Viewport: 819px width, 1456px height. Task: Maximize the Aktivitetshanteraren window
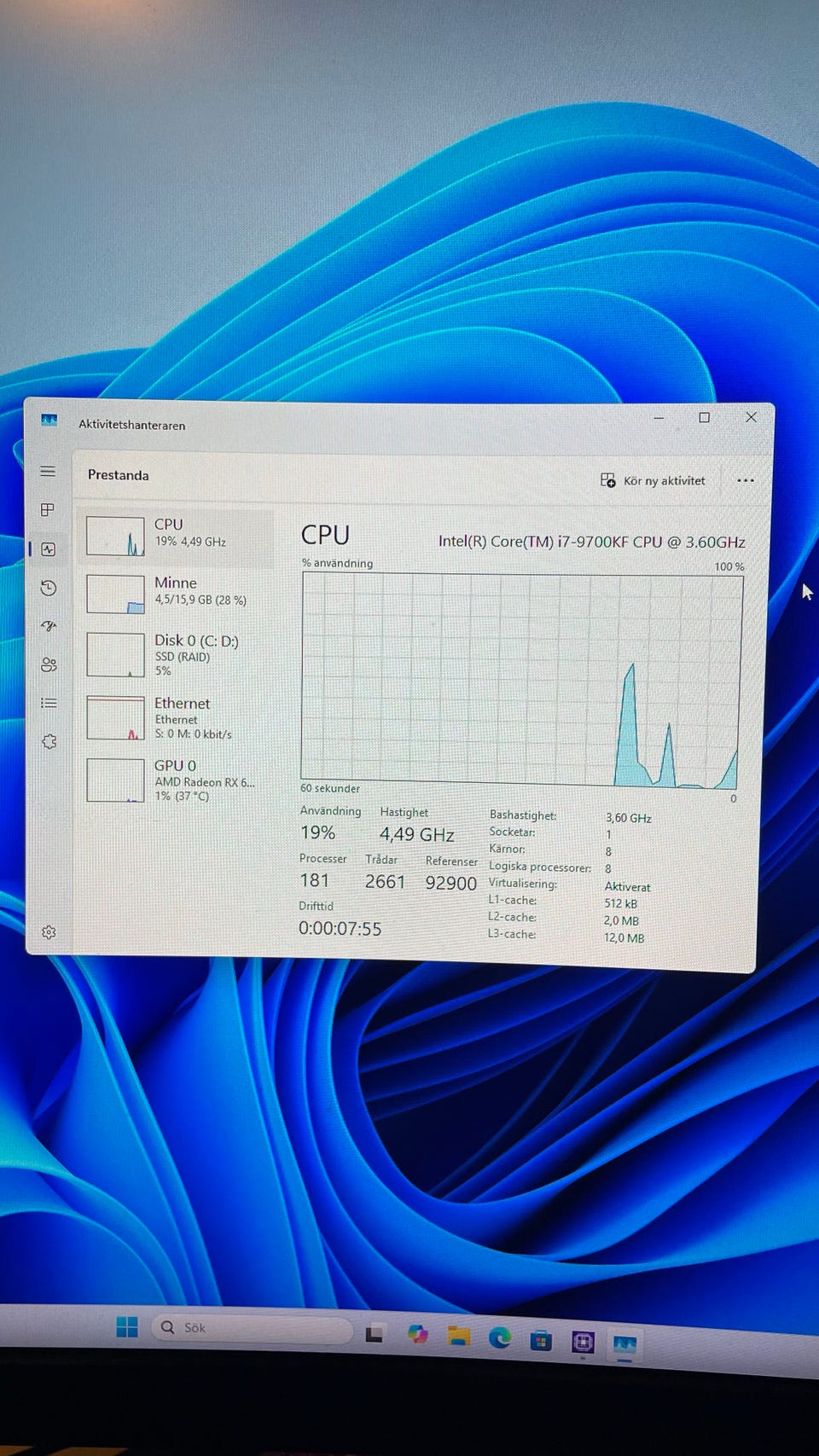(704, 418)
